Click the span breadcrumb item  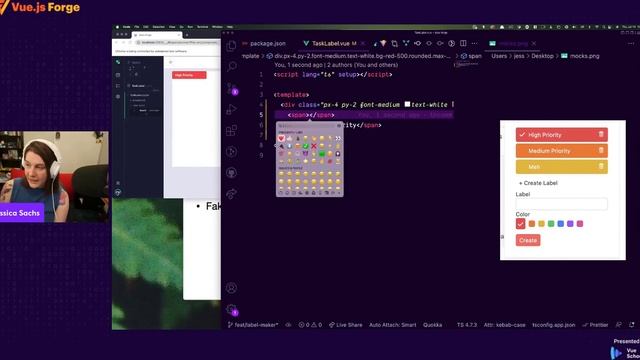[x=471, y=56]
